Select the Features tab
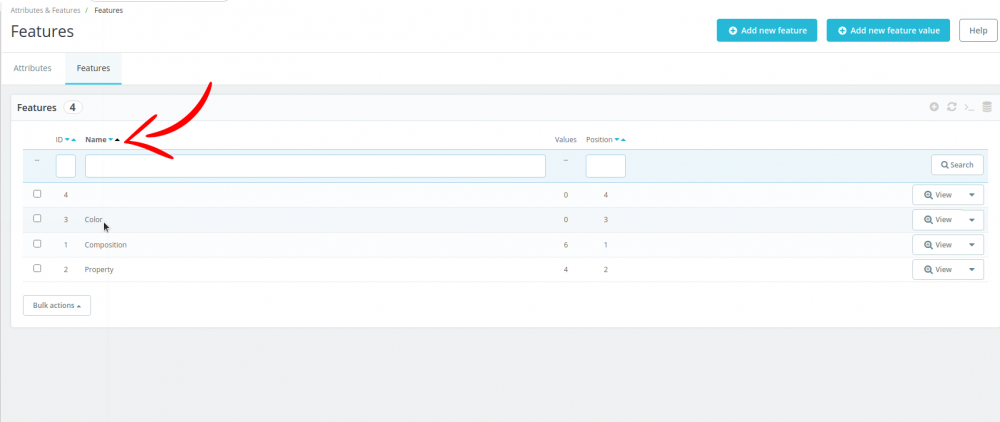Viewport: 1000px width, 422px height. (x=93, y=68)
